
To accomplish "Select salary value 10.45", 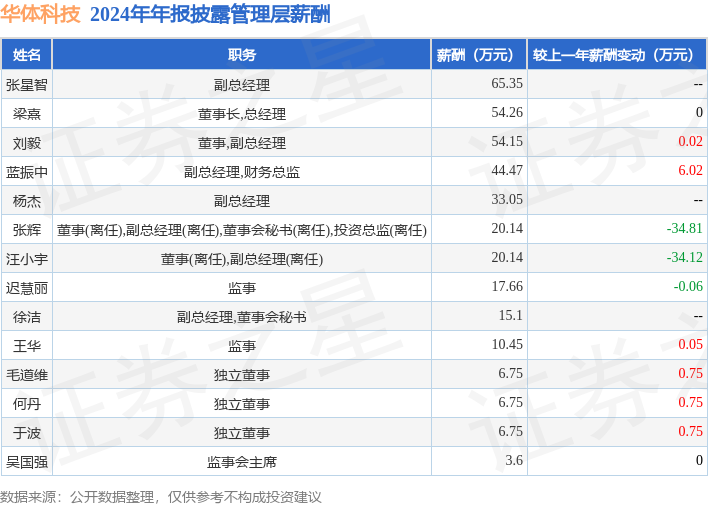I will (507, 344).
